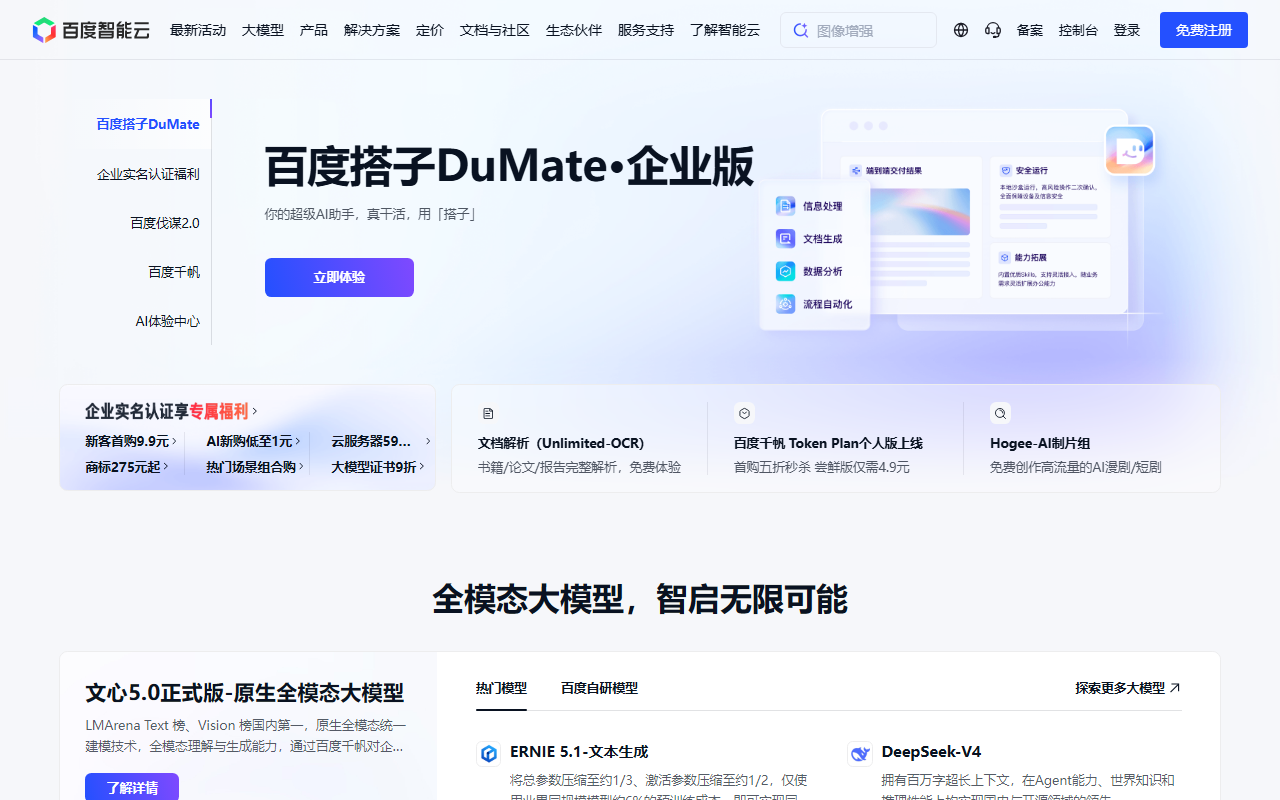The height and width of the screenshot is (800, 1280).
Task: Click the 流程自动化 icon in the banner
Action: (785, 304)
